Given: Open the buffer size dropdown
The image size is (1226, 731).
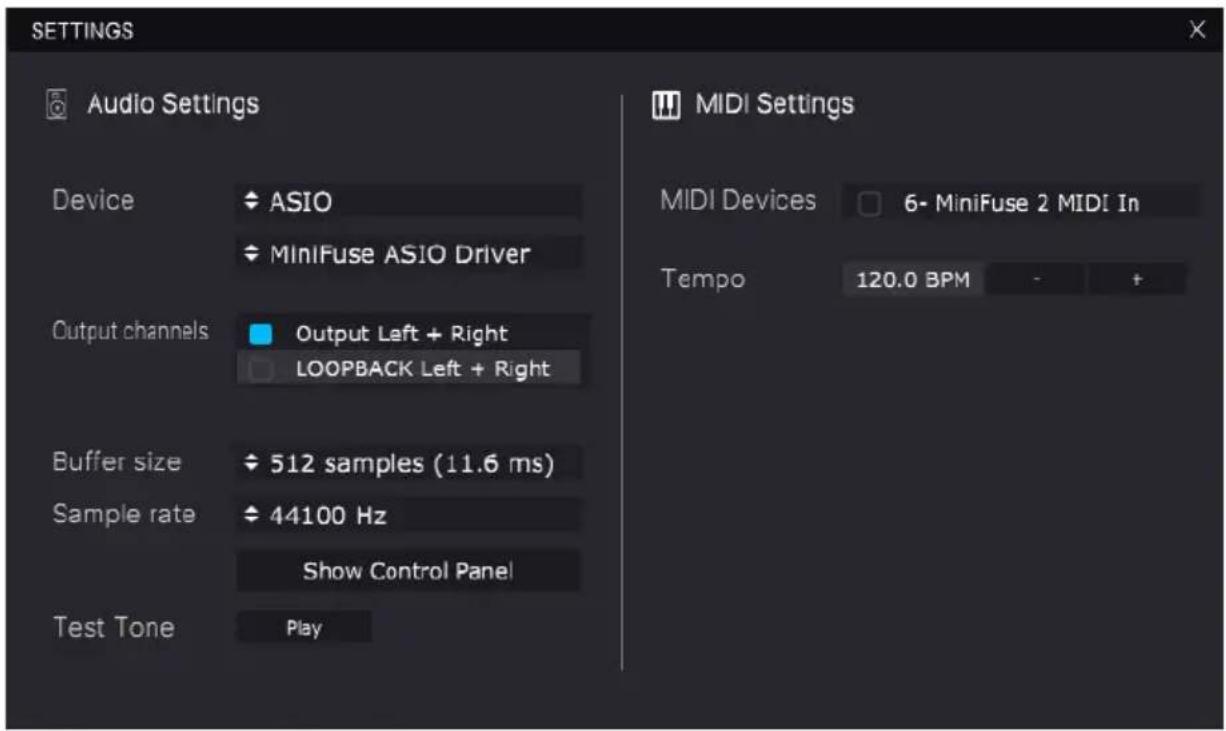Looking at the screenshot, I should pos(408,464).
